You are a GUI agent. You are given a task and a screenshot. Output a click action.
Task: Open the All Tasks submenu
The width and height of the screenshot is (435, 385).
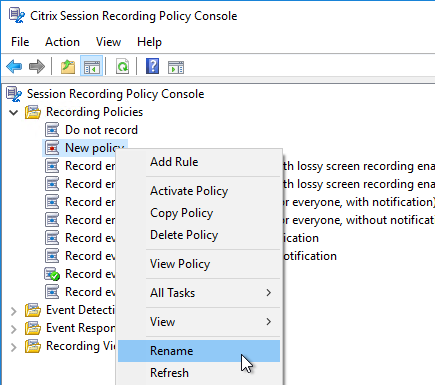(199, 293)
